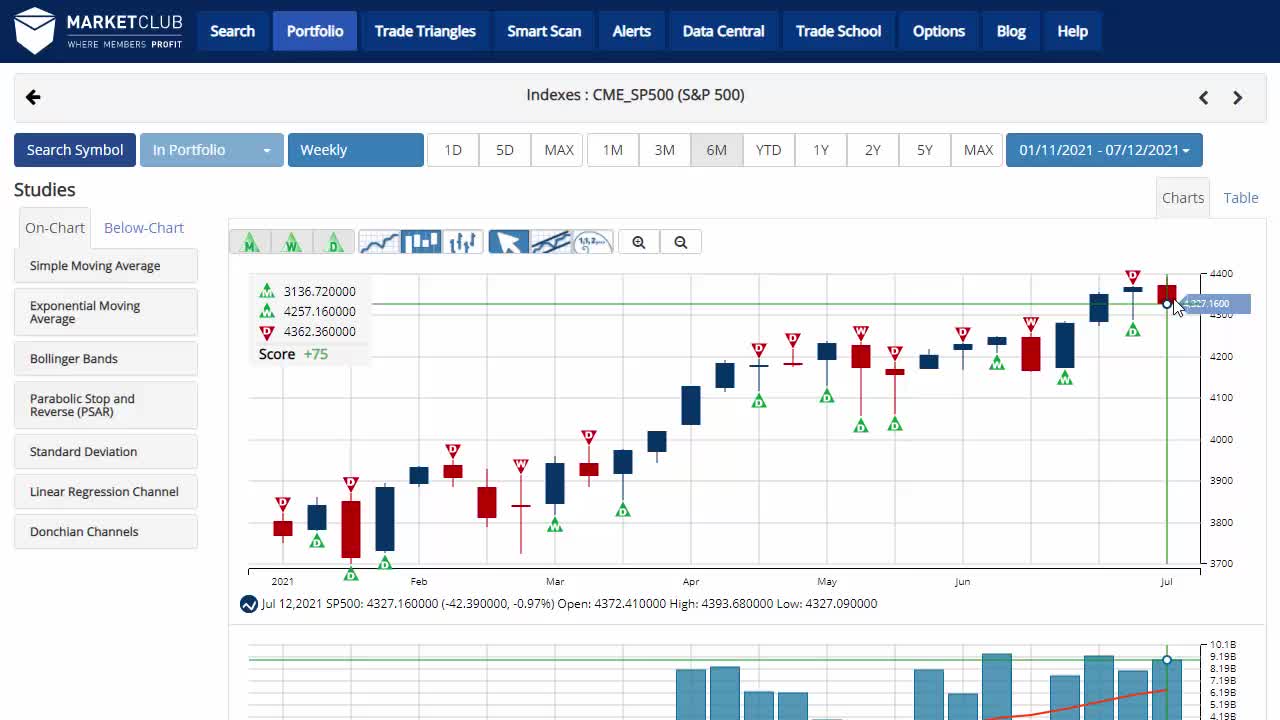Go to previous symbol arrow
The height and width of the screenshot is (720, 1280).
click(1204, 97)
